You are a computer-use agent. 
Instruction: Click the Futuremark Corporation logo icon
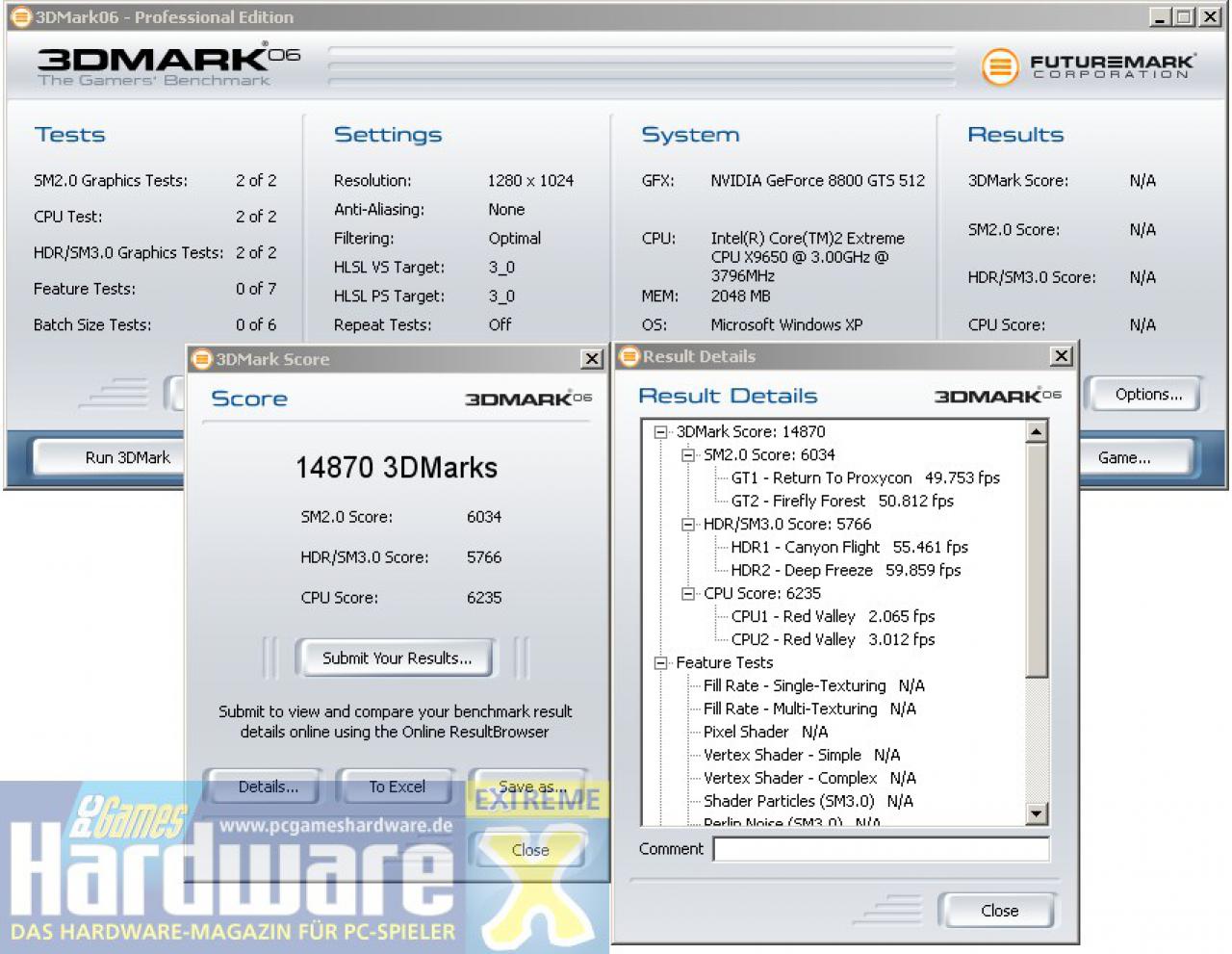[1000, 66]
